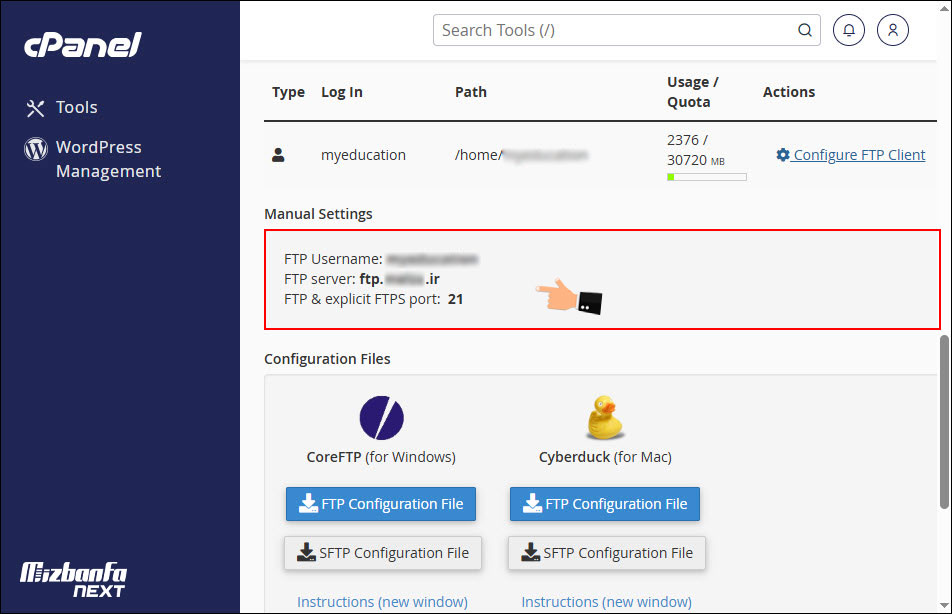Click the cPanel logo
This screenshot has width=952, height=614.
tap(82, 44)
